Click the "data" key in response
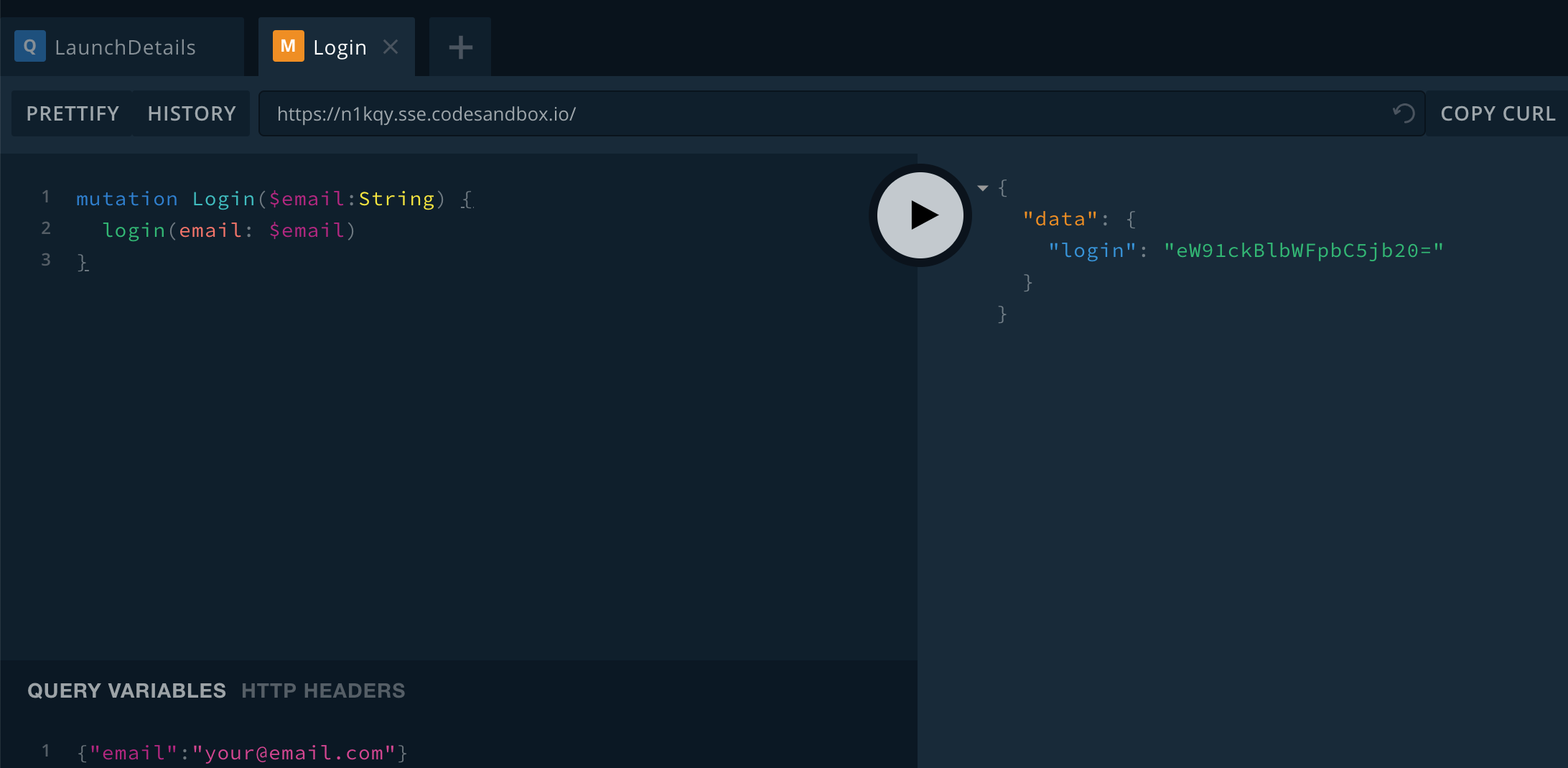Image resolution: width=1568 pixels, height=768 pixels. pyautogui.click(x=1060, y=219)
